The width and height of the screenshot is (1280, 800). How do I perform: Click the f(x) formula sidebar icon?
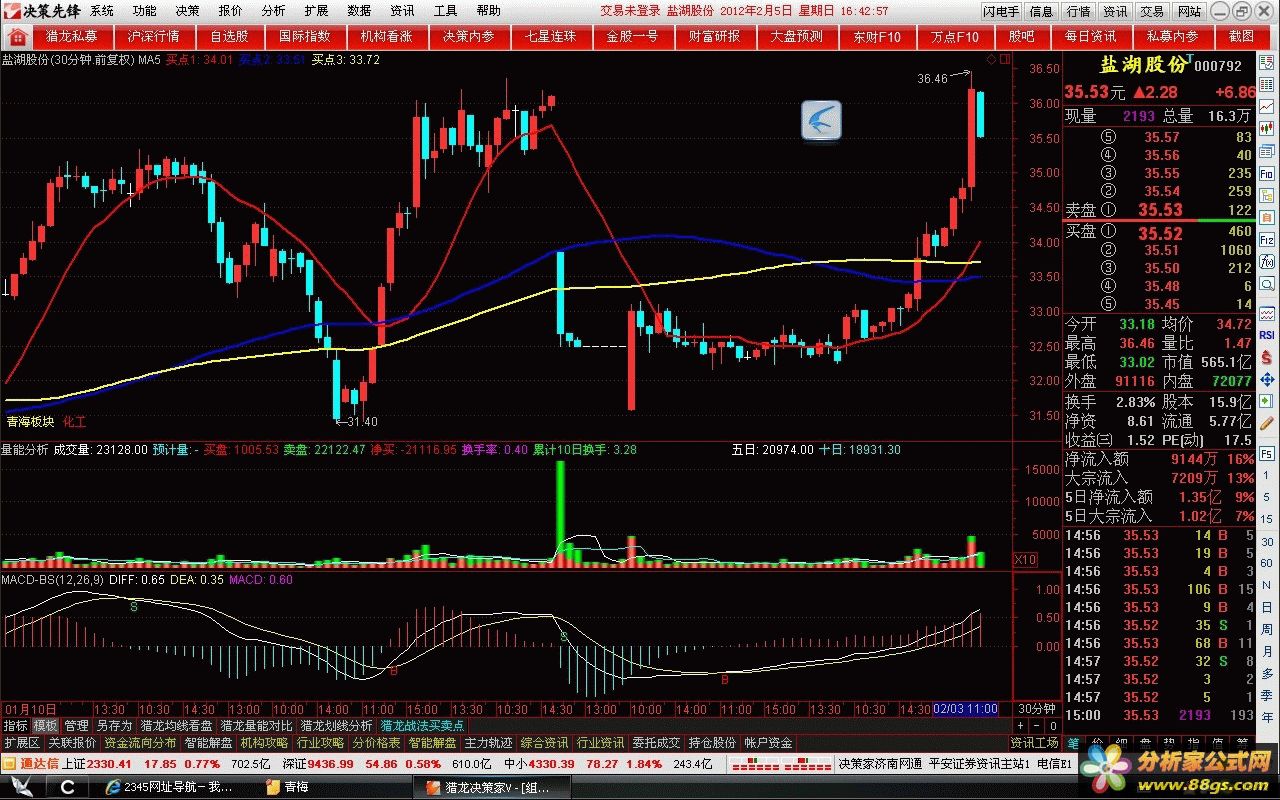(x=1267, y=261)
